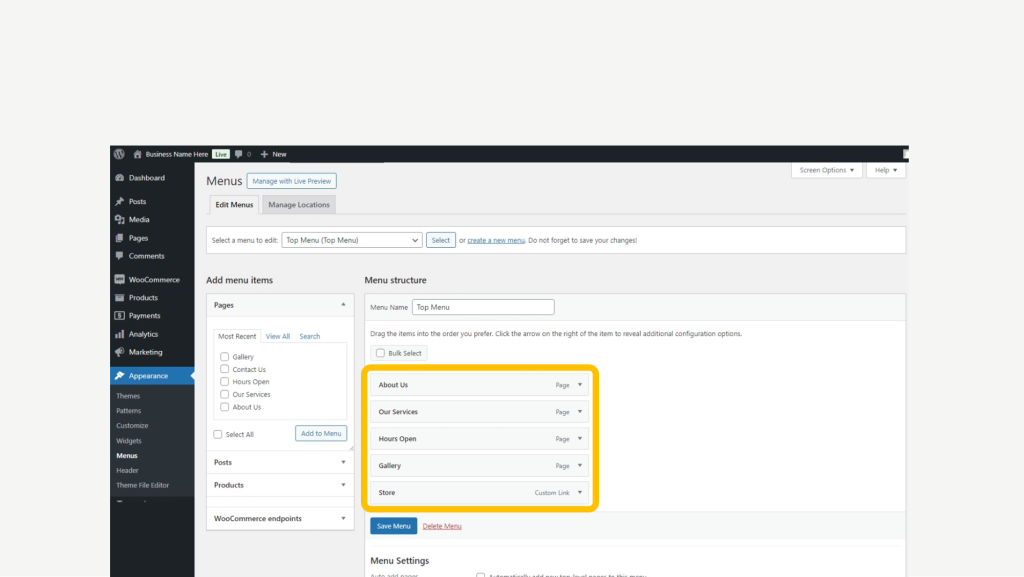The image size is (1024, 577).
Task: Click the About Us menu item bar
Action: (x=479, y=385)
